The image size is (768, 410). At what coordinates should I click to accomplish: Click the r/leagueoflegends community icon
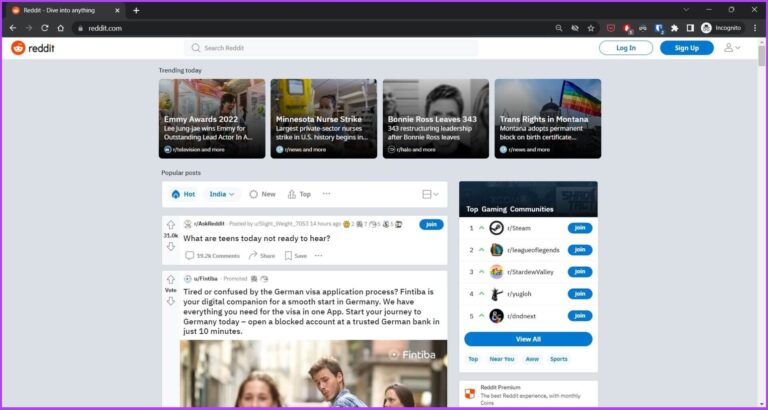tap(496, 250)
